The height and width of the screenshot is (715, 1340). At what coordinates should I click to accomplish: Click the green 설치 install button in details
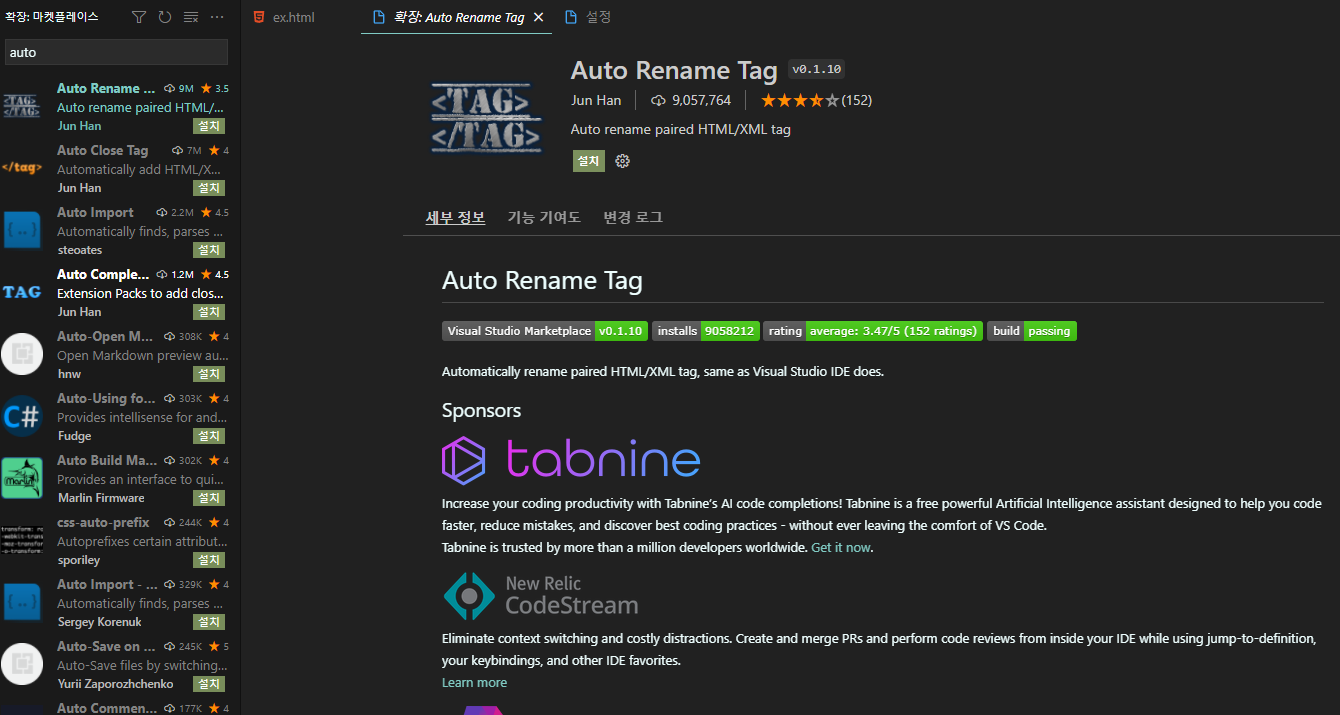588,161
